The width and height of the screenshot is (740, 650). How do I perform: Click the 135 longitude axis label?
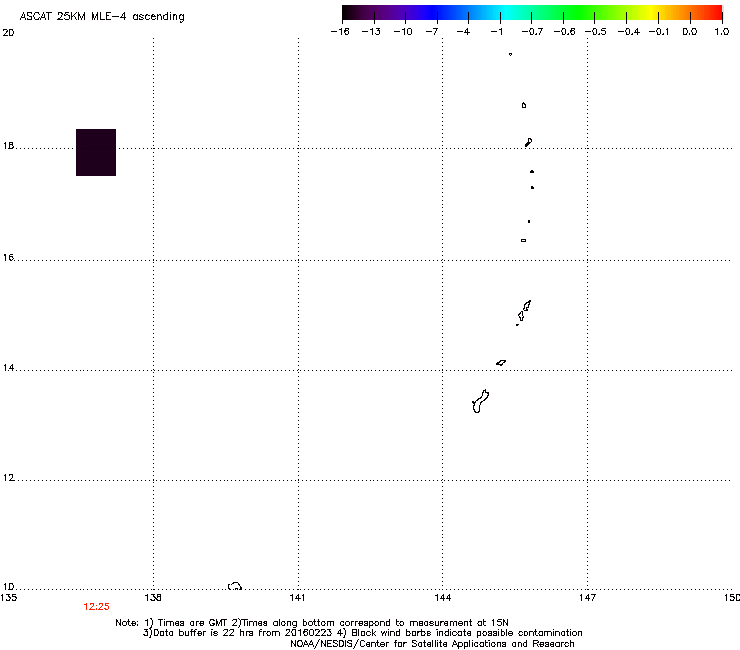tap(9, 598)
